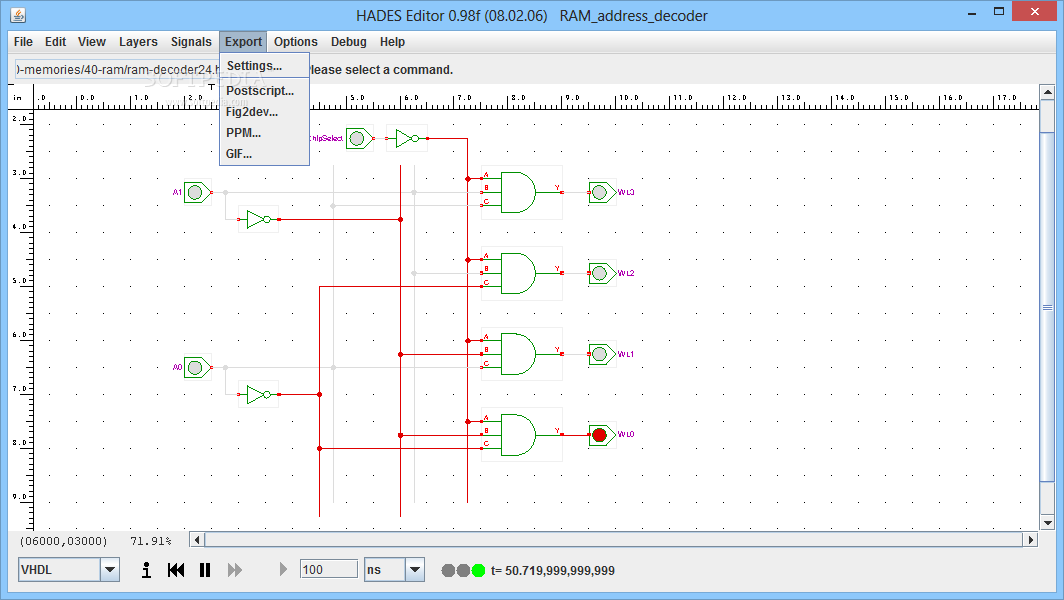Image resolution: width=1064 pixels, height=600 pixels.
Task: Open the Edit menu
Action: 56,41
